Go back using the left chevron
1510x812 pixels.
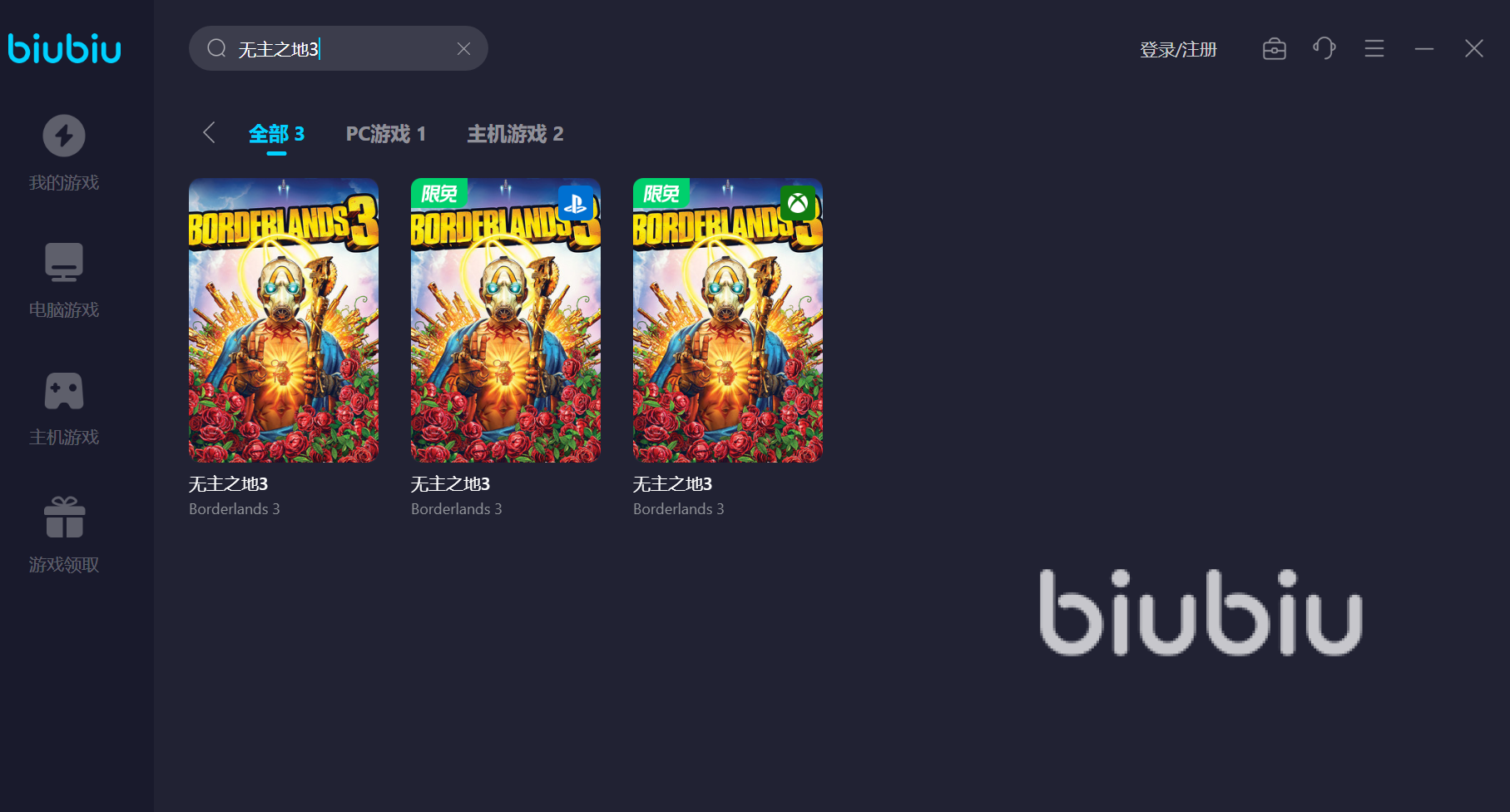pos(209,132)
